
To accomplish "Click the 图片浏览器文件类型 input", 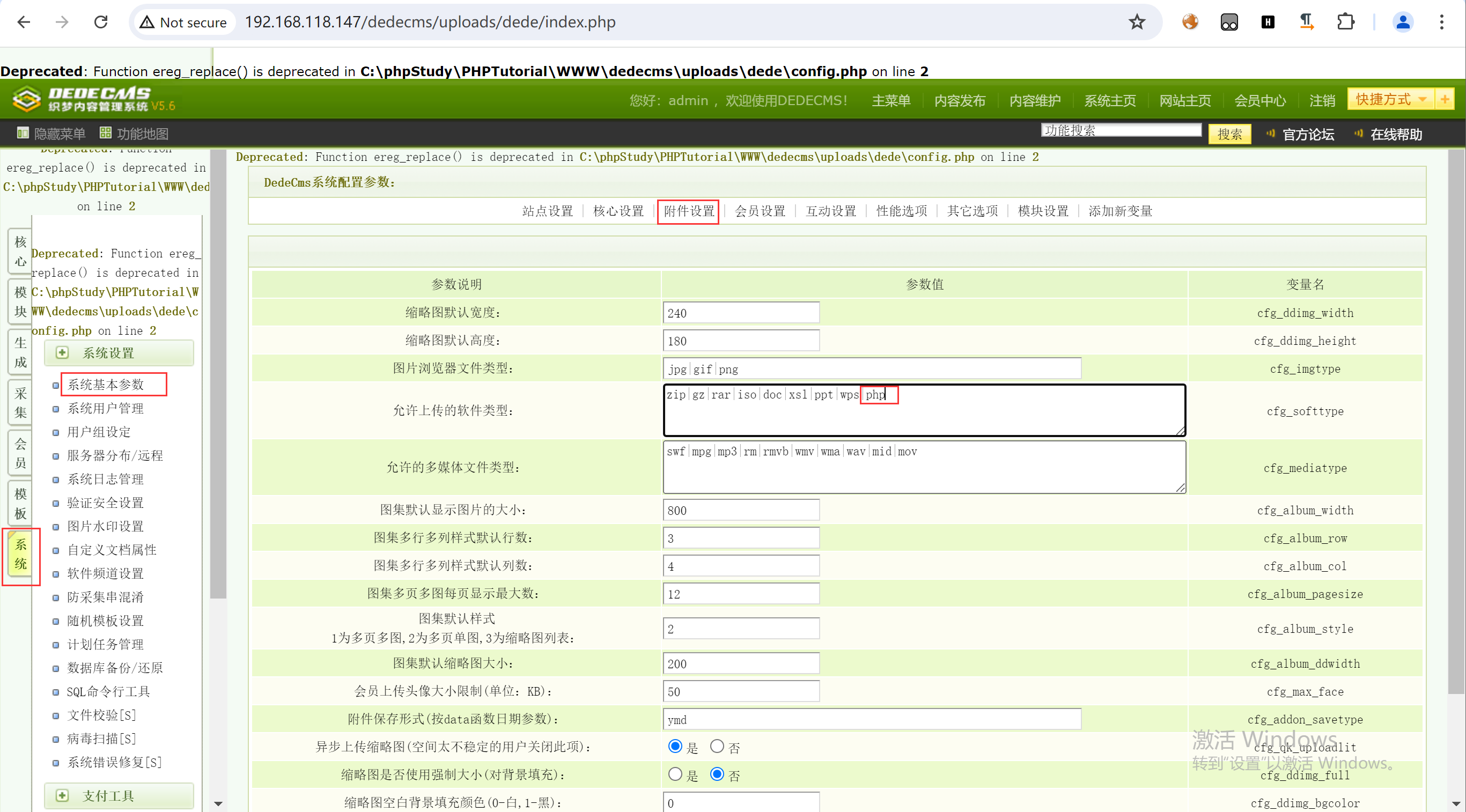I will [872, 368].
